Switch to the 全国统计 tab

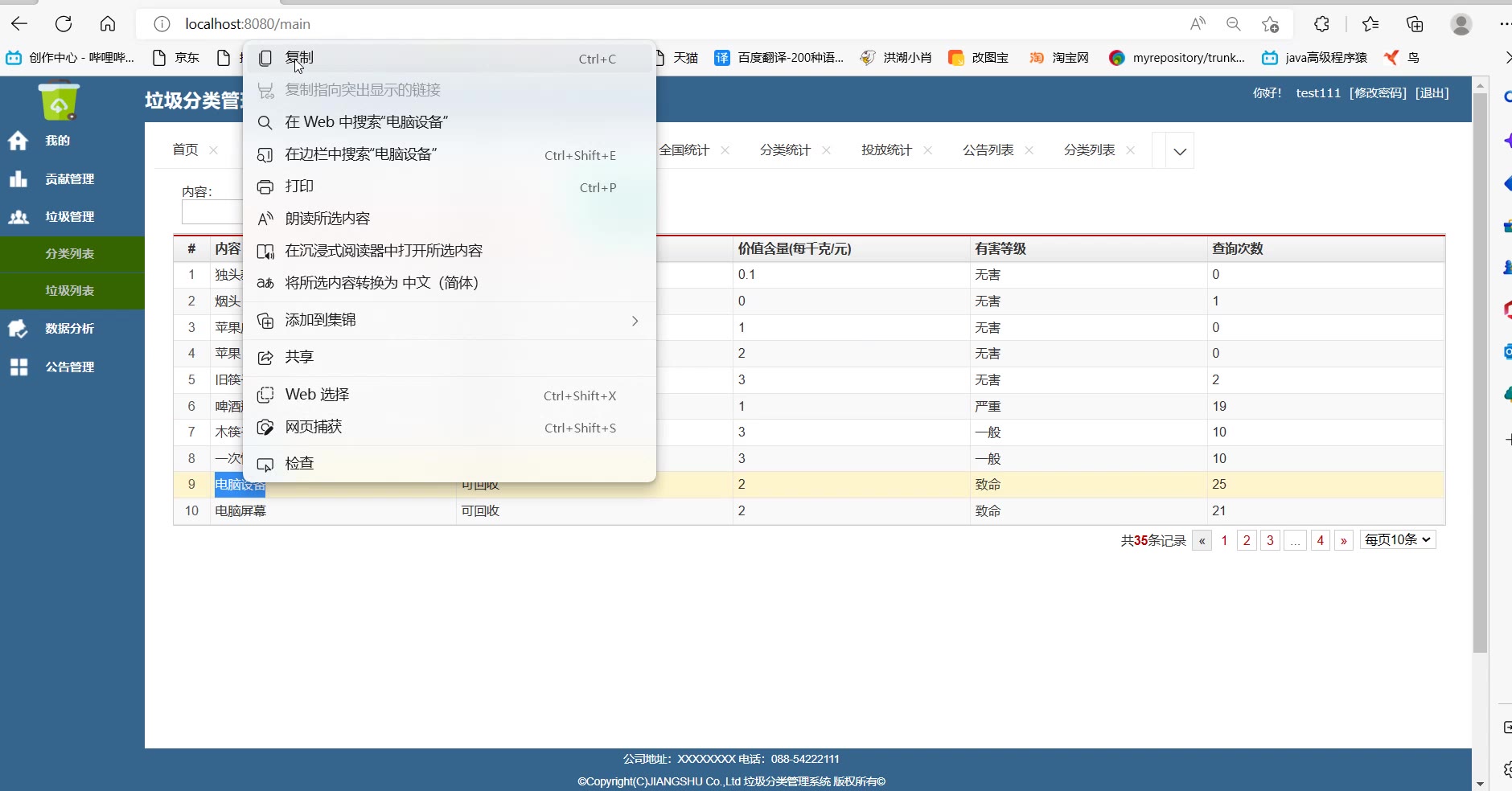click(x=684, y=150)
